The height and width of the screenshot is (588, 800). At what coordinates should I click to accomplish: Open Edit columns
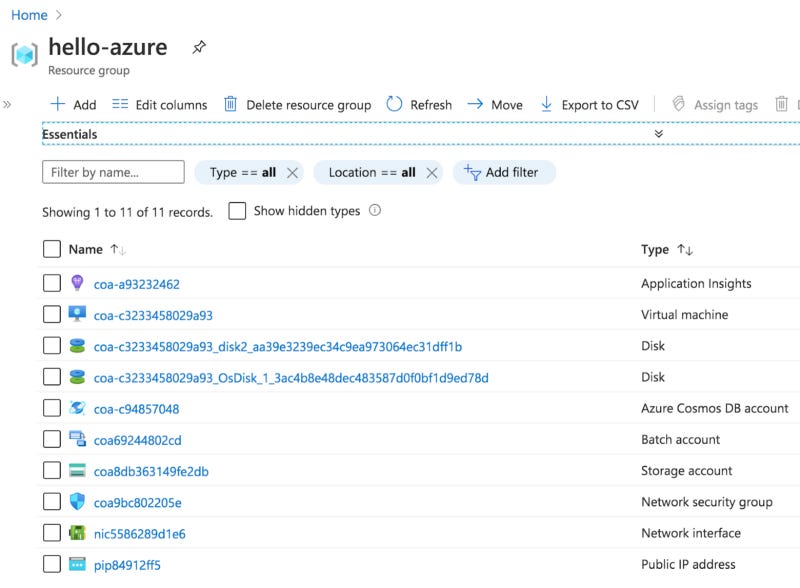coord(159,105)
